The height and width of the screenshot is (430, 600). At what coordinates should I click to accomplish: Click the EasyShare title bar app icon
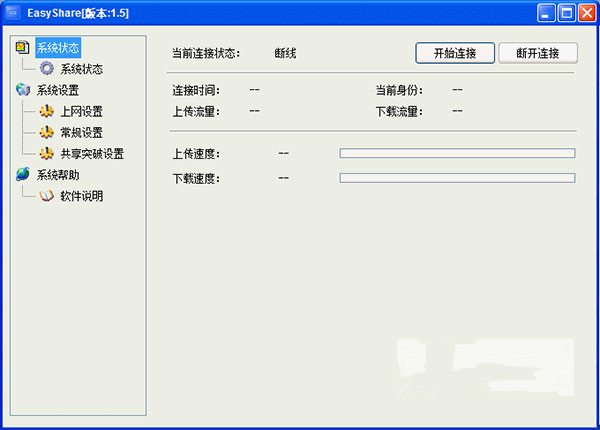(13, 13)
